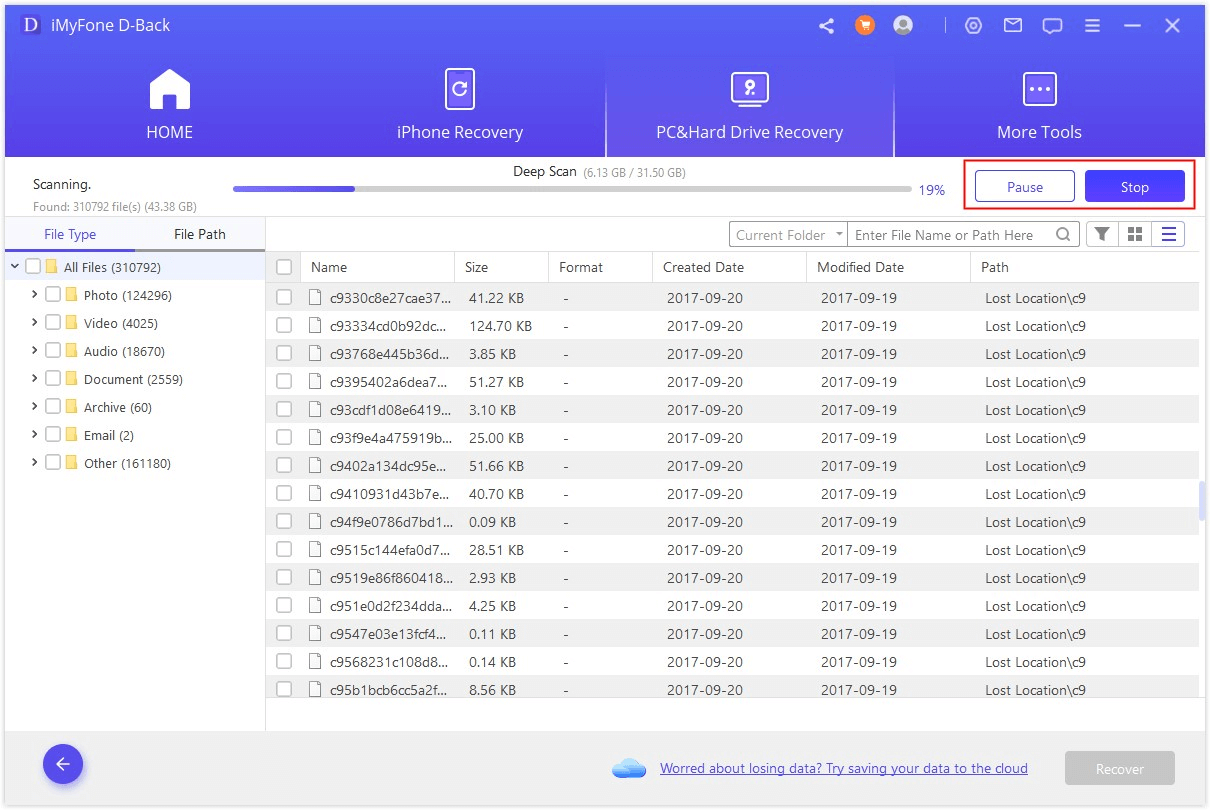
Task: Expand the Document (2559) node
Action: point(35,379)
